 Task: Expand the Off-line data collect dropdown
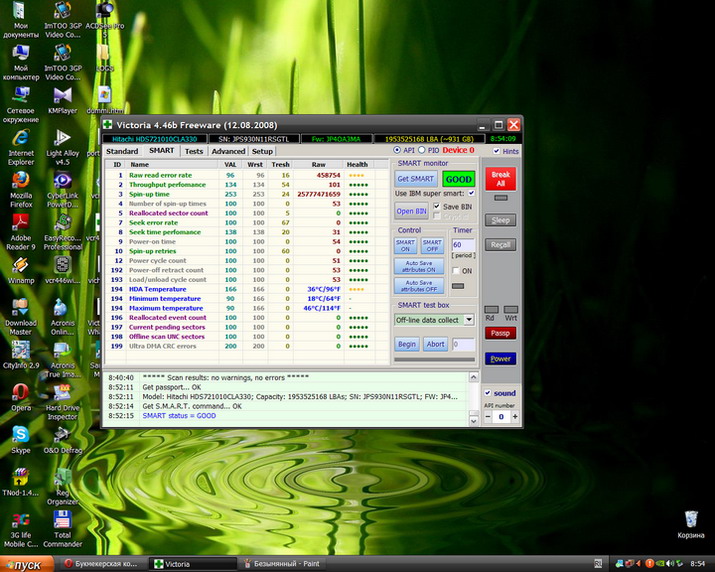469,320
